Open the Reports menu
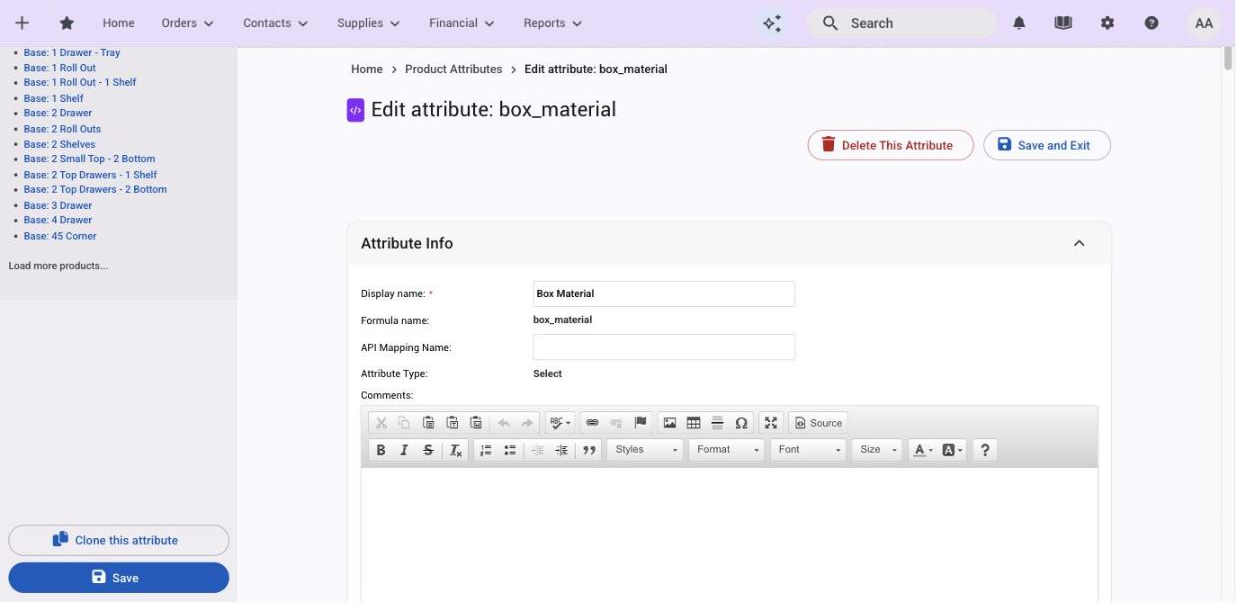The image size is (1236, 603). [x=553, y=23]
